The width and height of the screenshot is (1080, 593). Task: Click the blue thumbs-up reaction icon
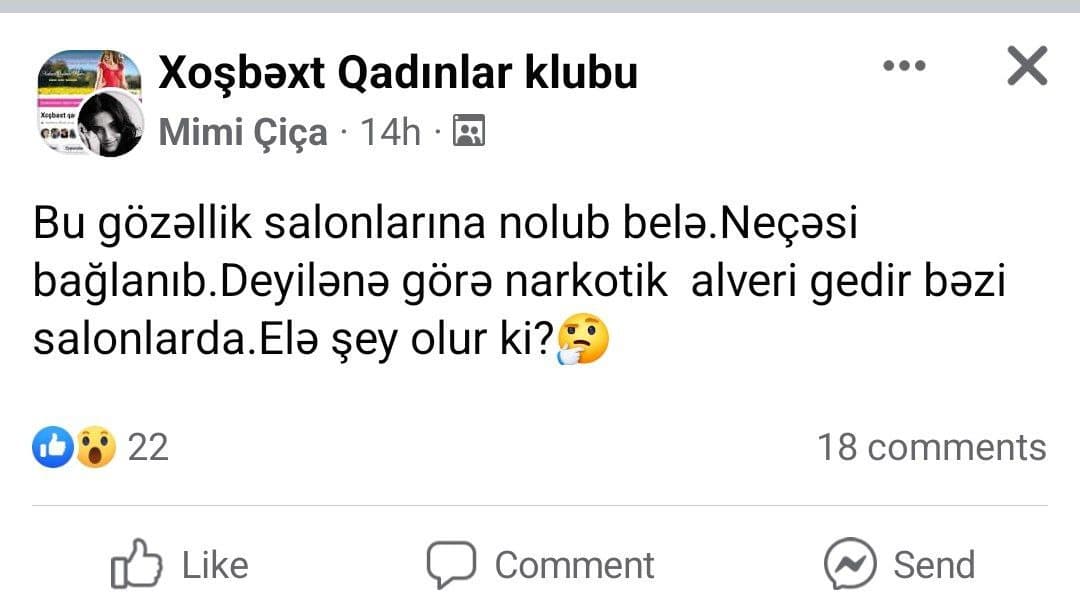[x=53, y=447]
